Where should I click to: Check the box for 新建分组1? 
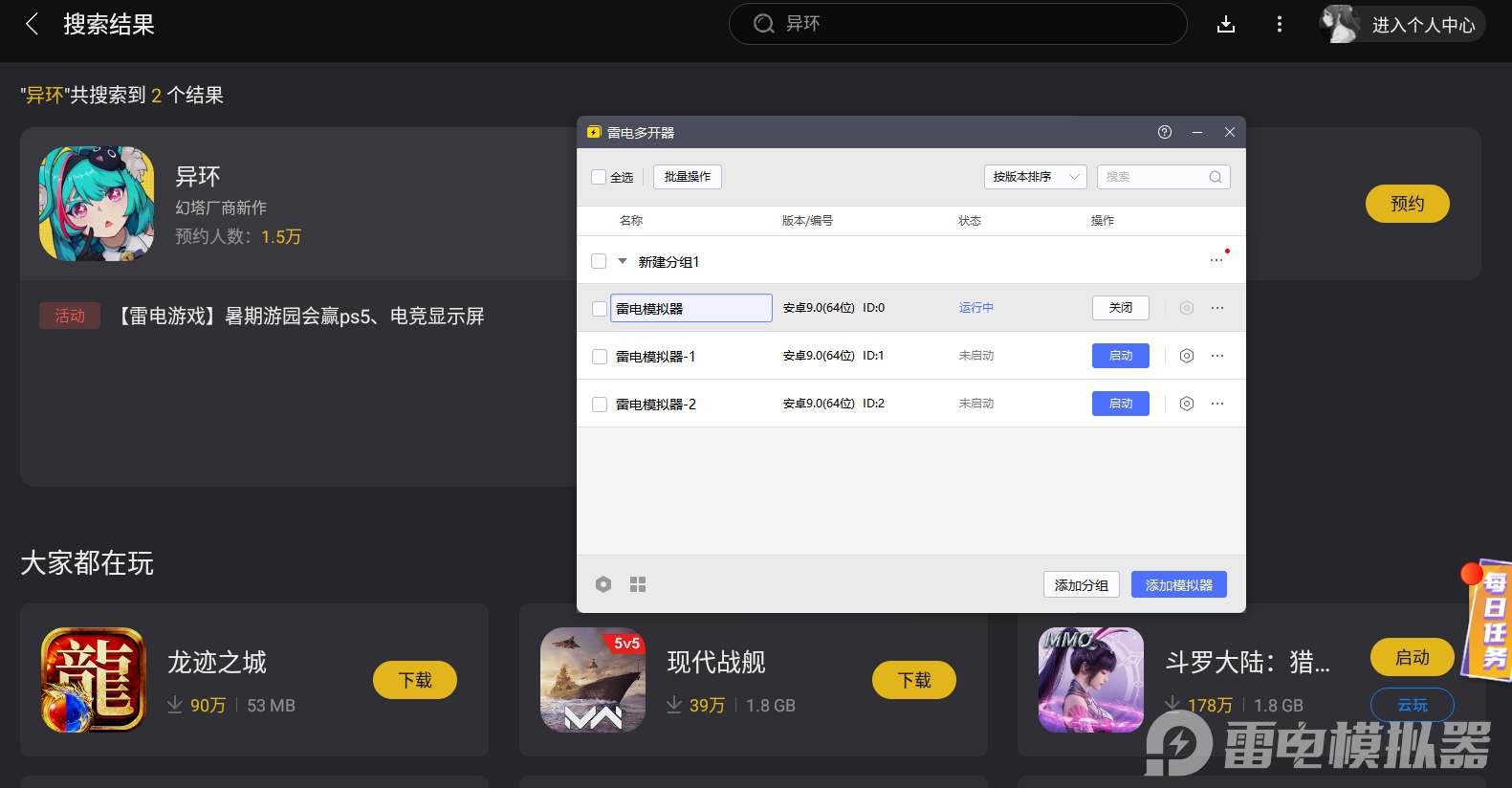600,261
